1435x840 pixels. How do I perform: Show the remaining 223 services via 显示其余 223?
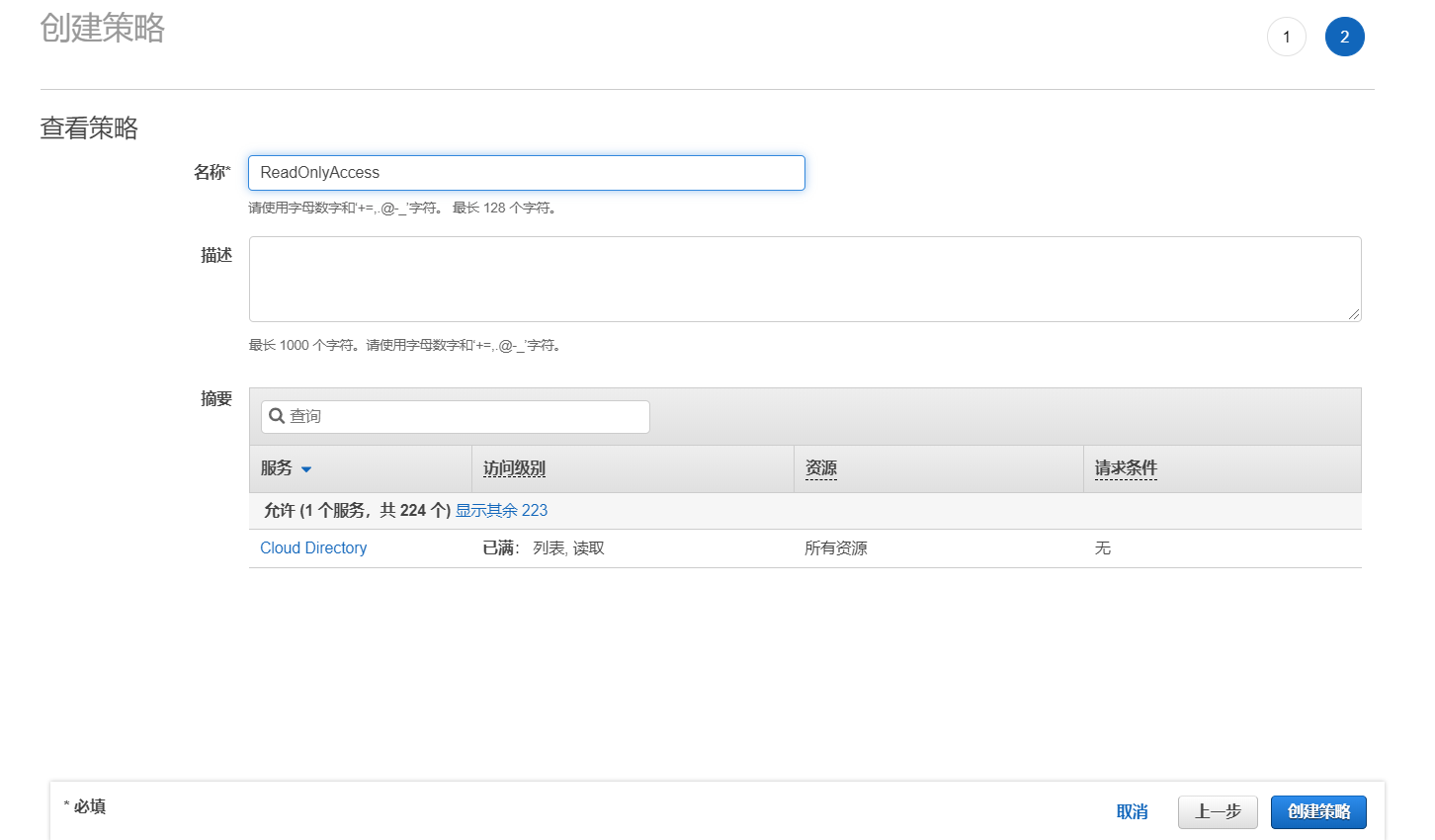501,511
